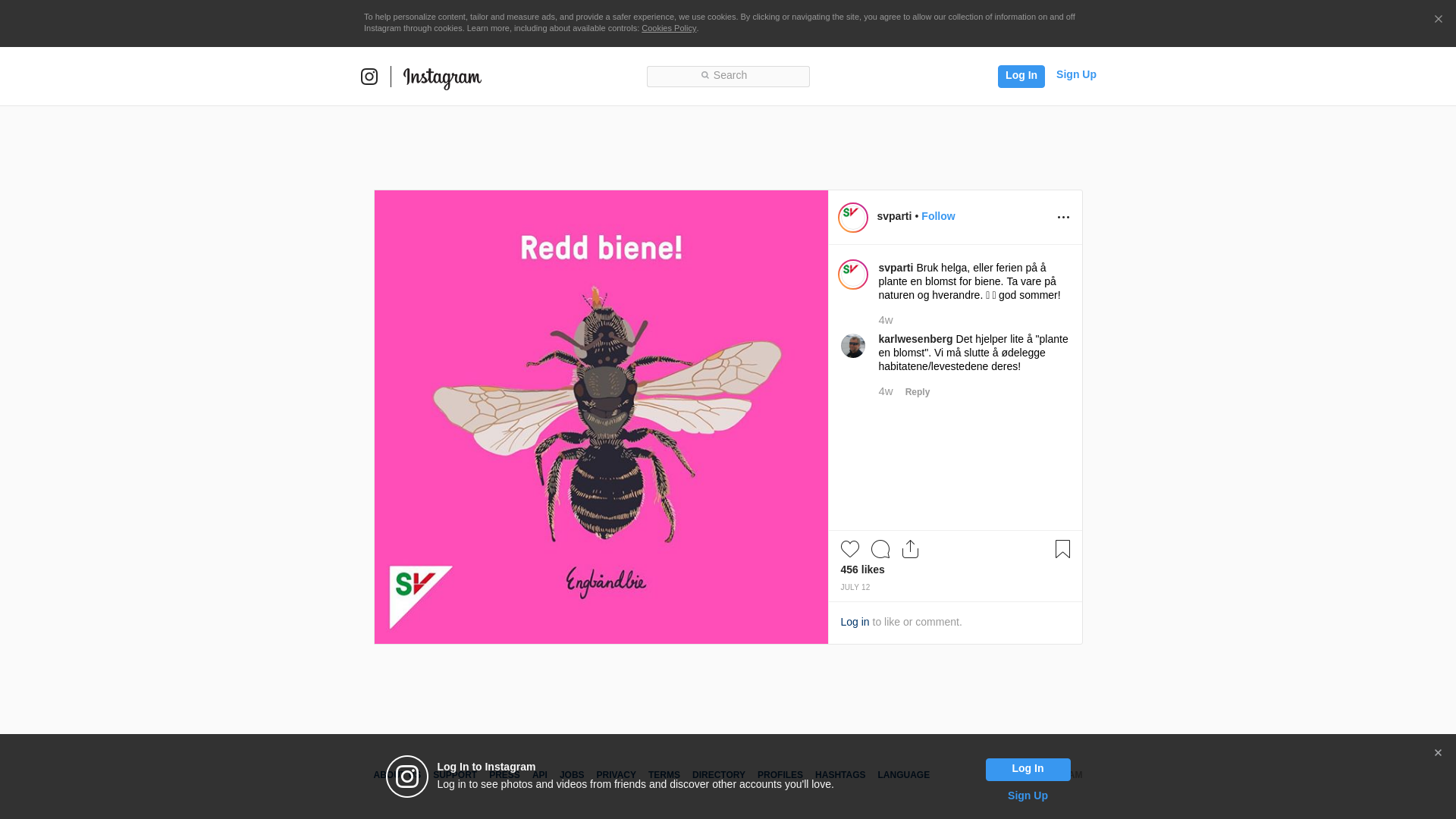The height and width of the screenshot is (819, 1456).
Task: Click svparti username in the caption
Action: 896,268
